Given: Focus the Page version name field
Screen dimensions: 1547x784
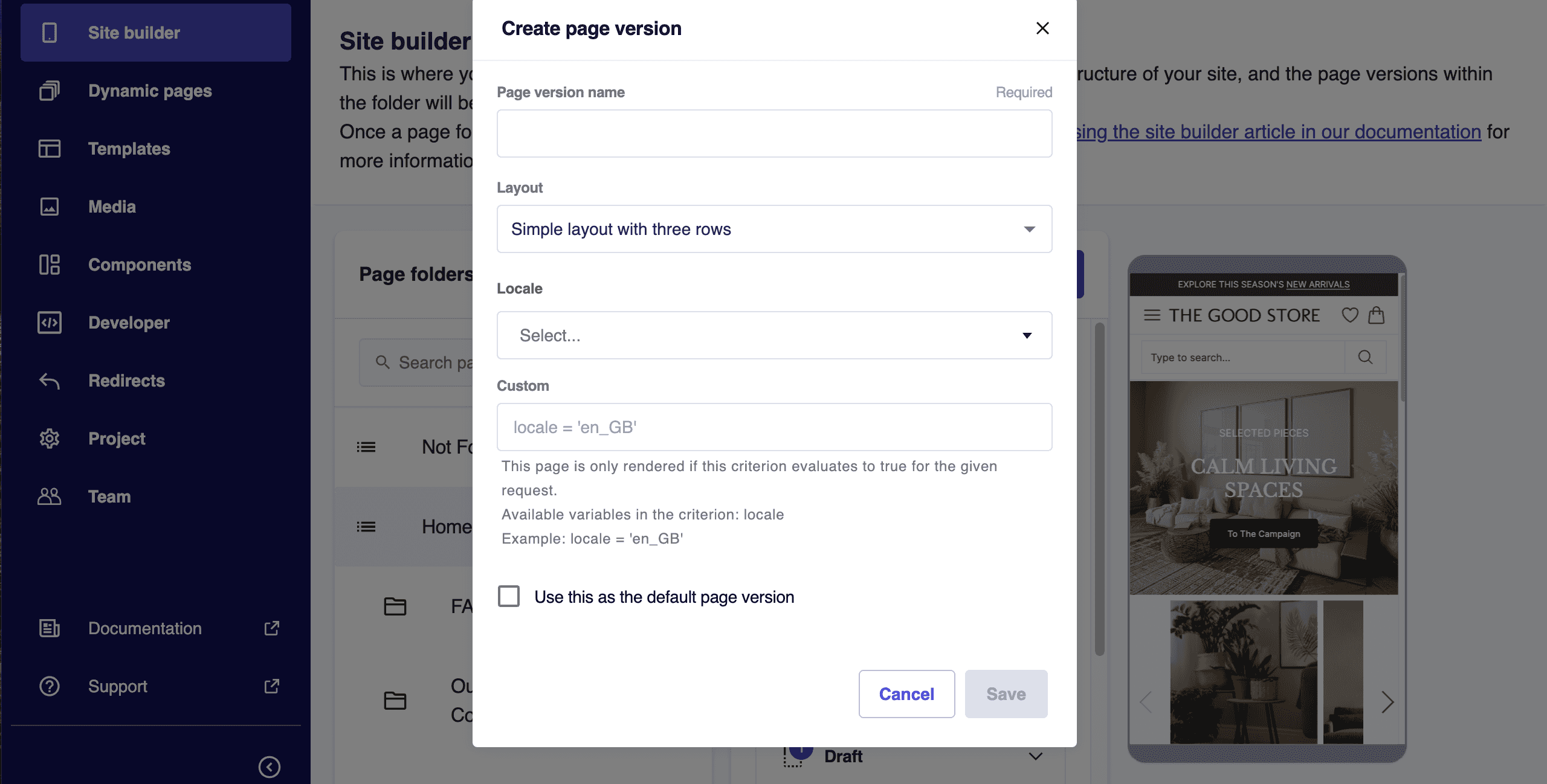Looking at the screenshot, I should coord(774,133).
